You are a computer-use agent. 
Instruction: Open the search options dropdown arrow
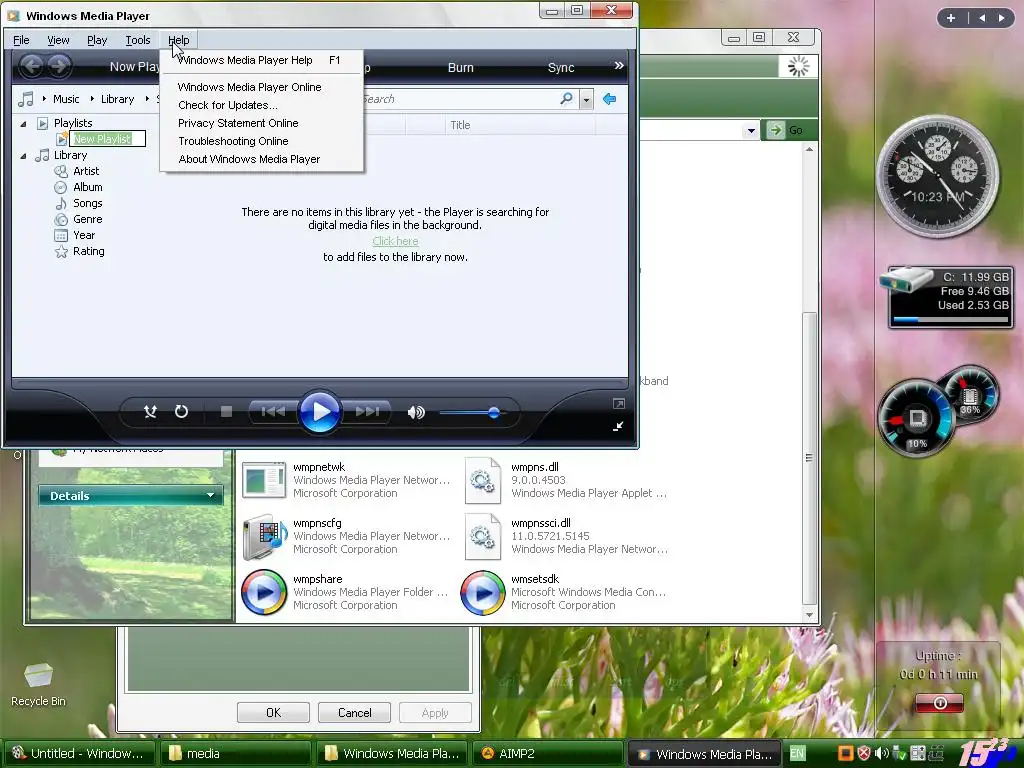click(586, 99)
